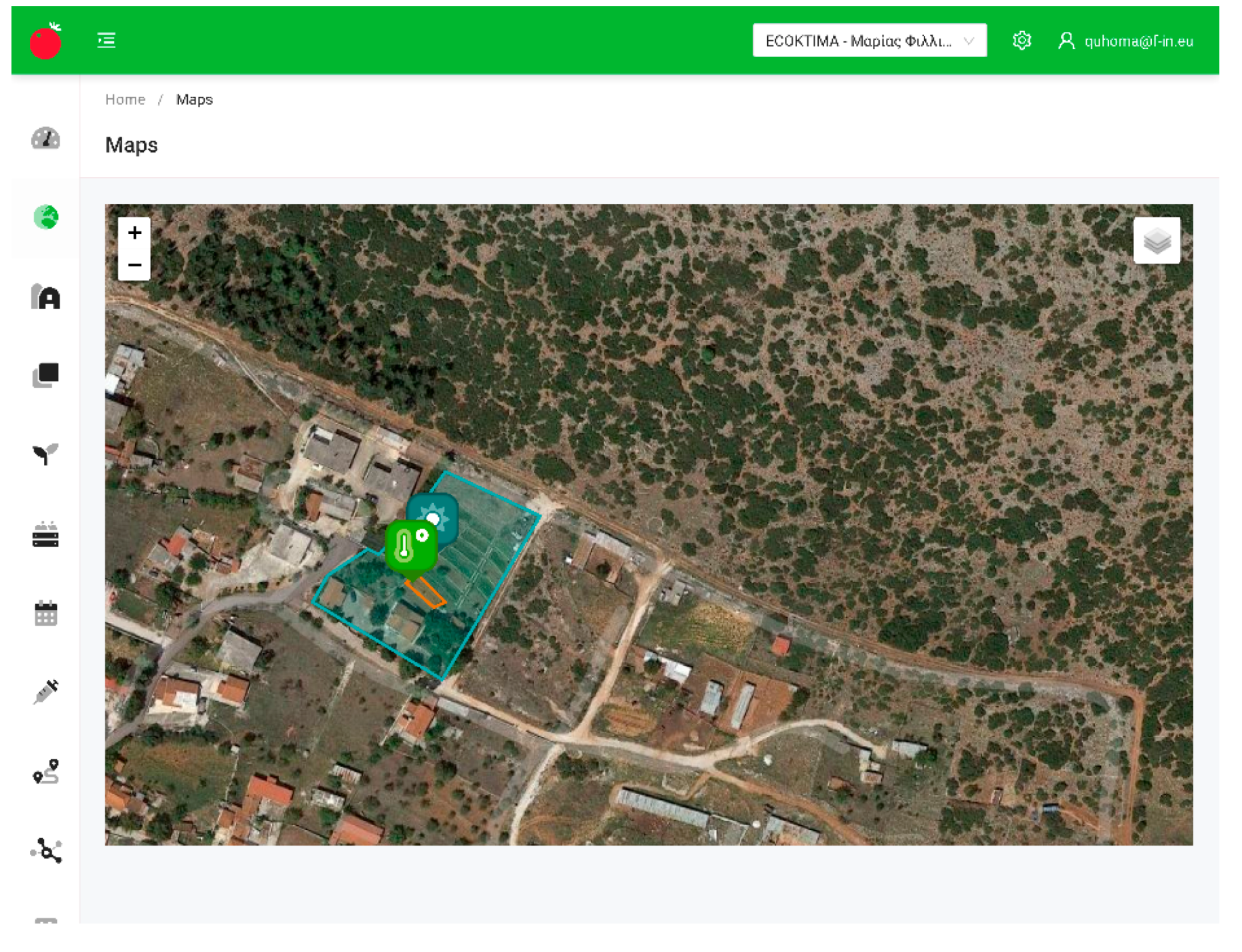The height and width of the screenshot is (952, 1242).
Task: Open the dashboard gauge icon in sidebar
Action: [45, 138]
